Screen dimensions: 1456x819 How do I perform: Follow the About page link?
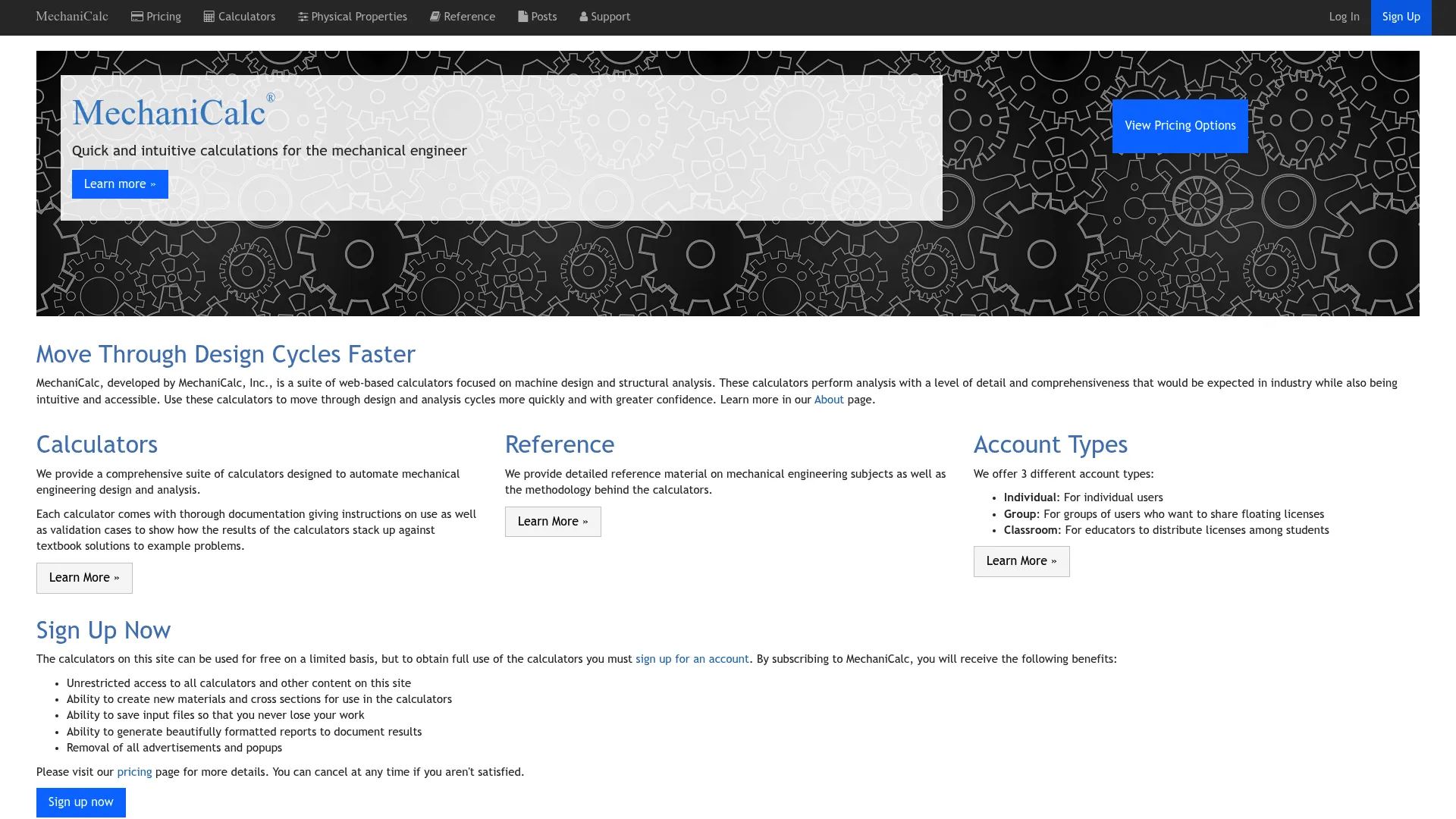829,400
